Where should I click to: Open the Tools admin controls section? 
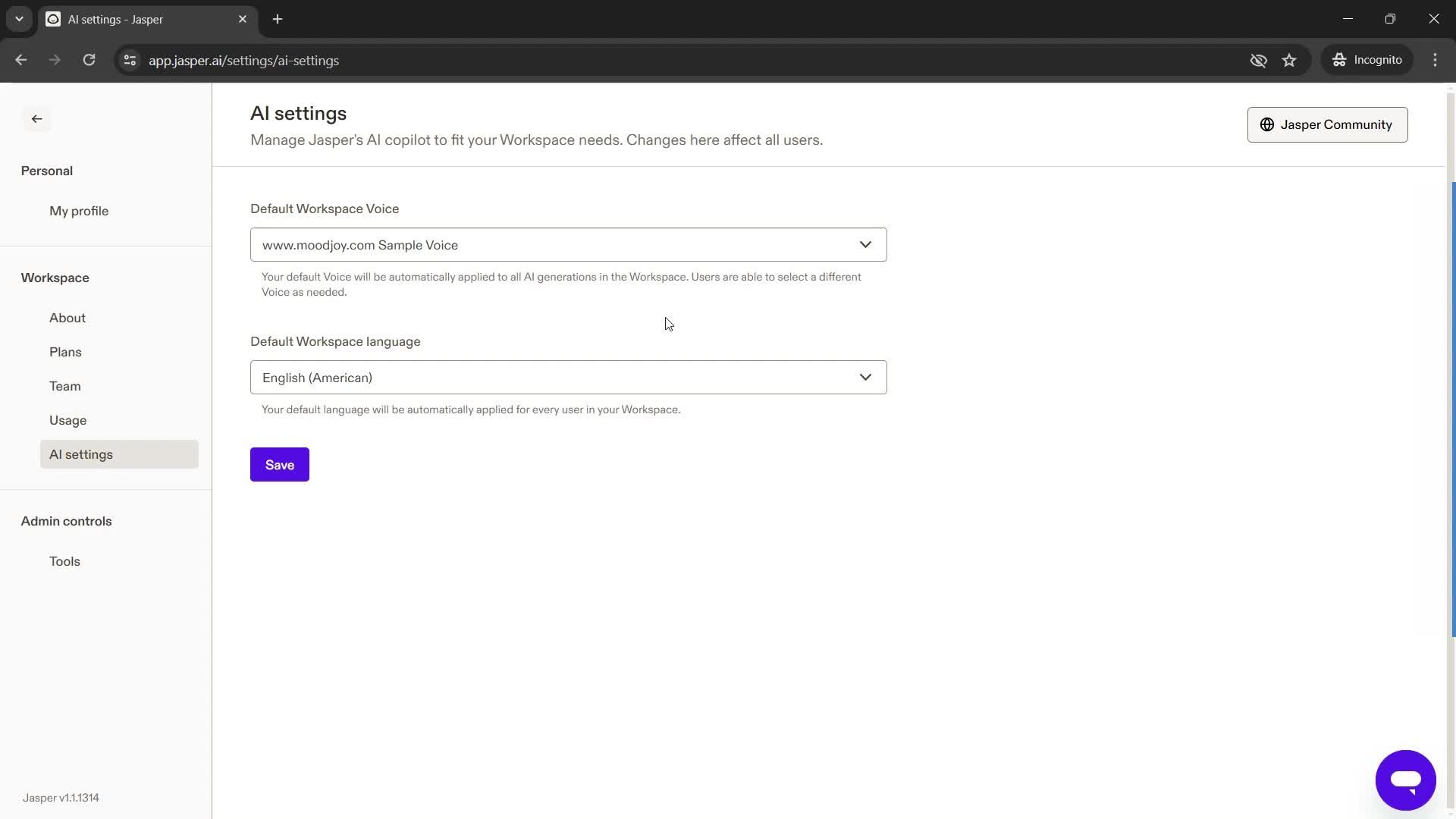[x=65, y=561]
